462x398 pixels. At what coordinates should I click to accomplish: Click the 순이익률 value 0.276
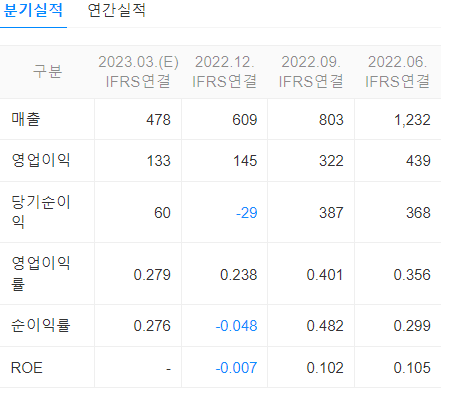[152, 326]
